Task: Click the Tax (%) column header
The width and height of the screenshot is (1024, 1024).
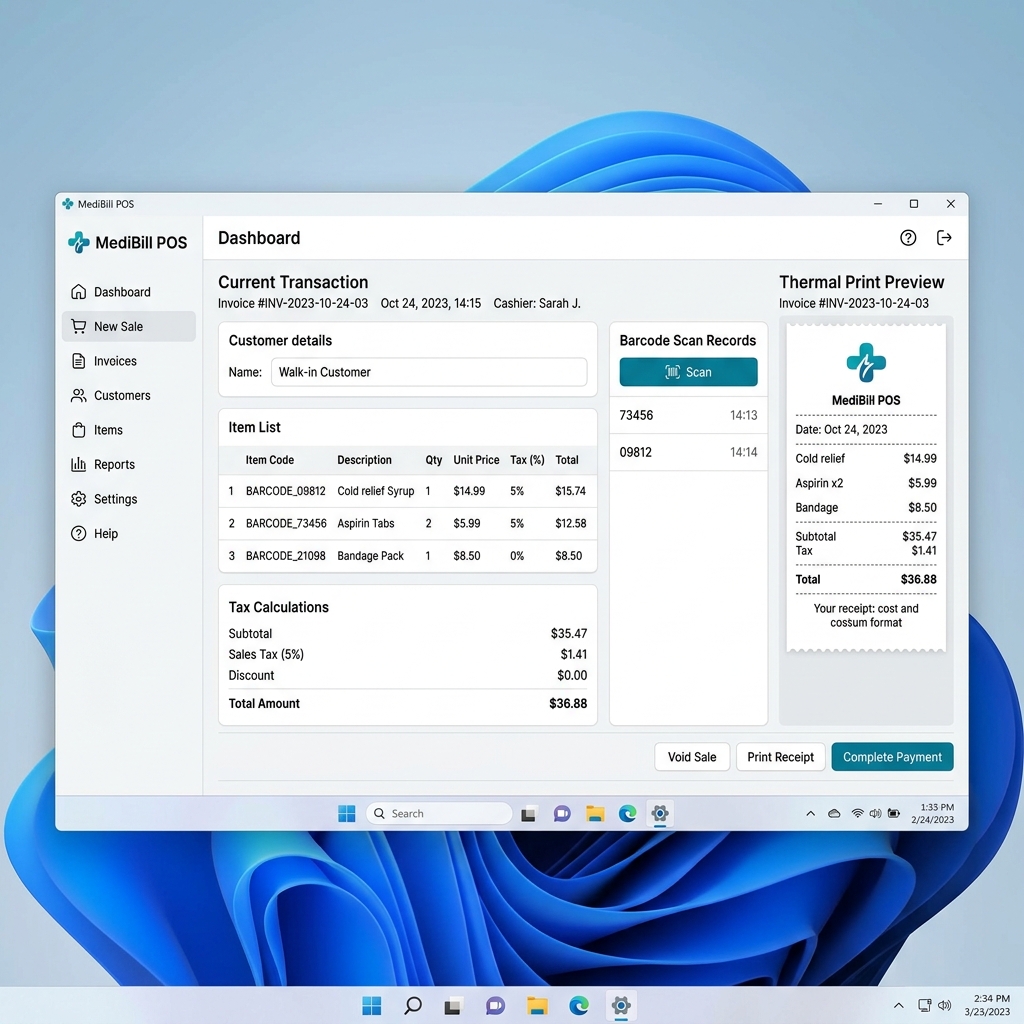Action: click(527, 460)
